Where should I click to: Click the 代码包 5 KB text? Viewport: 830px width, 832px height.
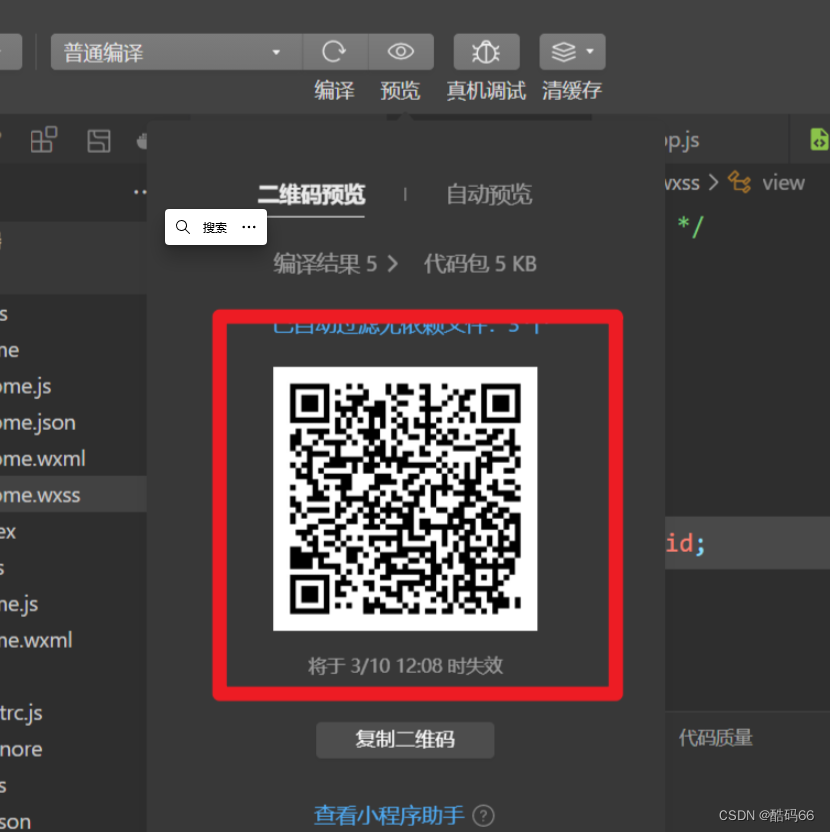tap(480, 264)
